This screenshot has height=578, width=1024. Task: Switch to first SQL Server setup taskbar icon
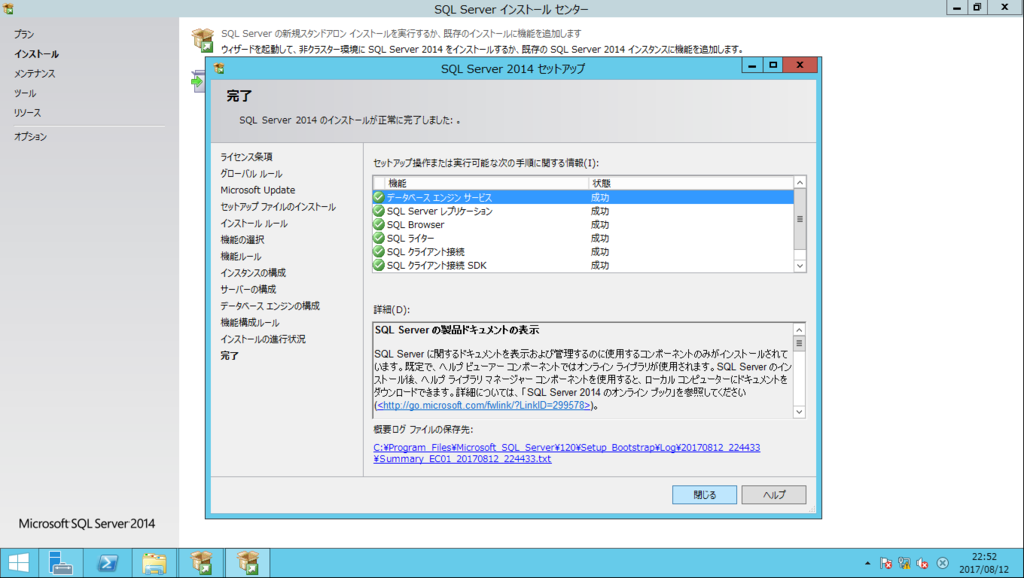(201, 563)
